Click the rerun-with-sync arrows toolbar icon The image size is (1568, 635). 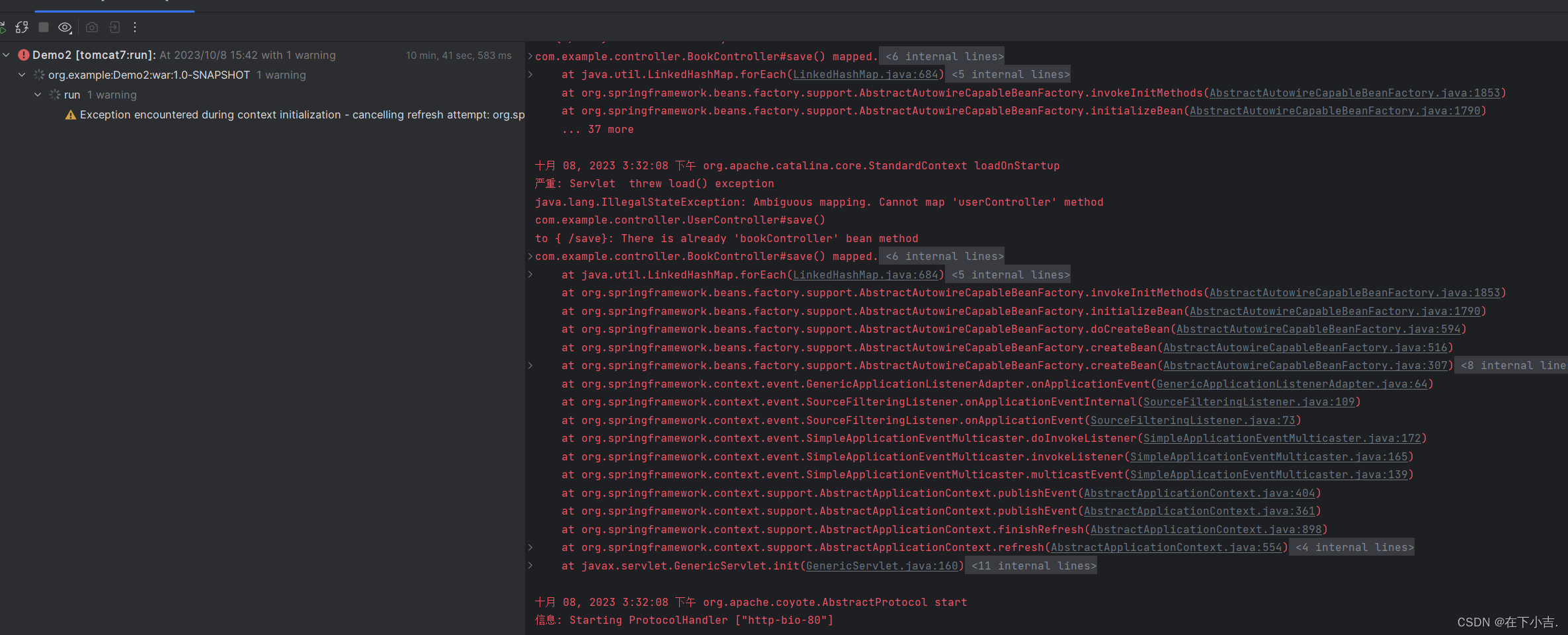point(22,27)
